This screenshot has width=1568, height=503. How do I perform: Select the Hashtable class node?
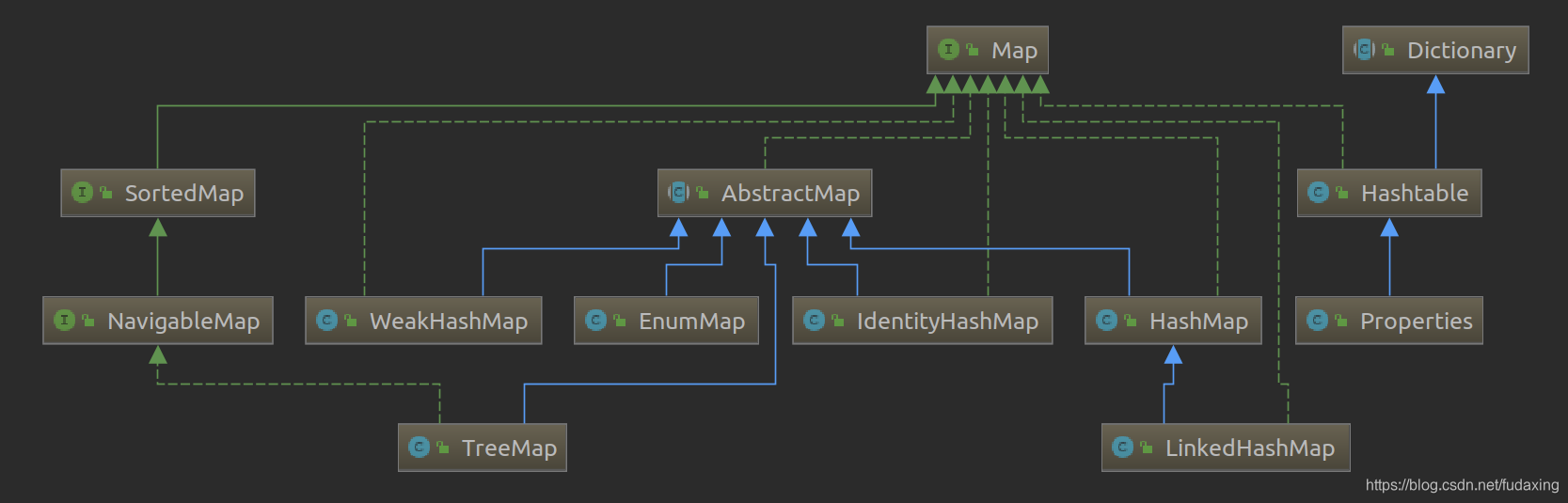point(1389,193)
